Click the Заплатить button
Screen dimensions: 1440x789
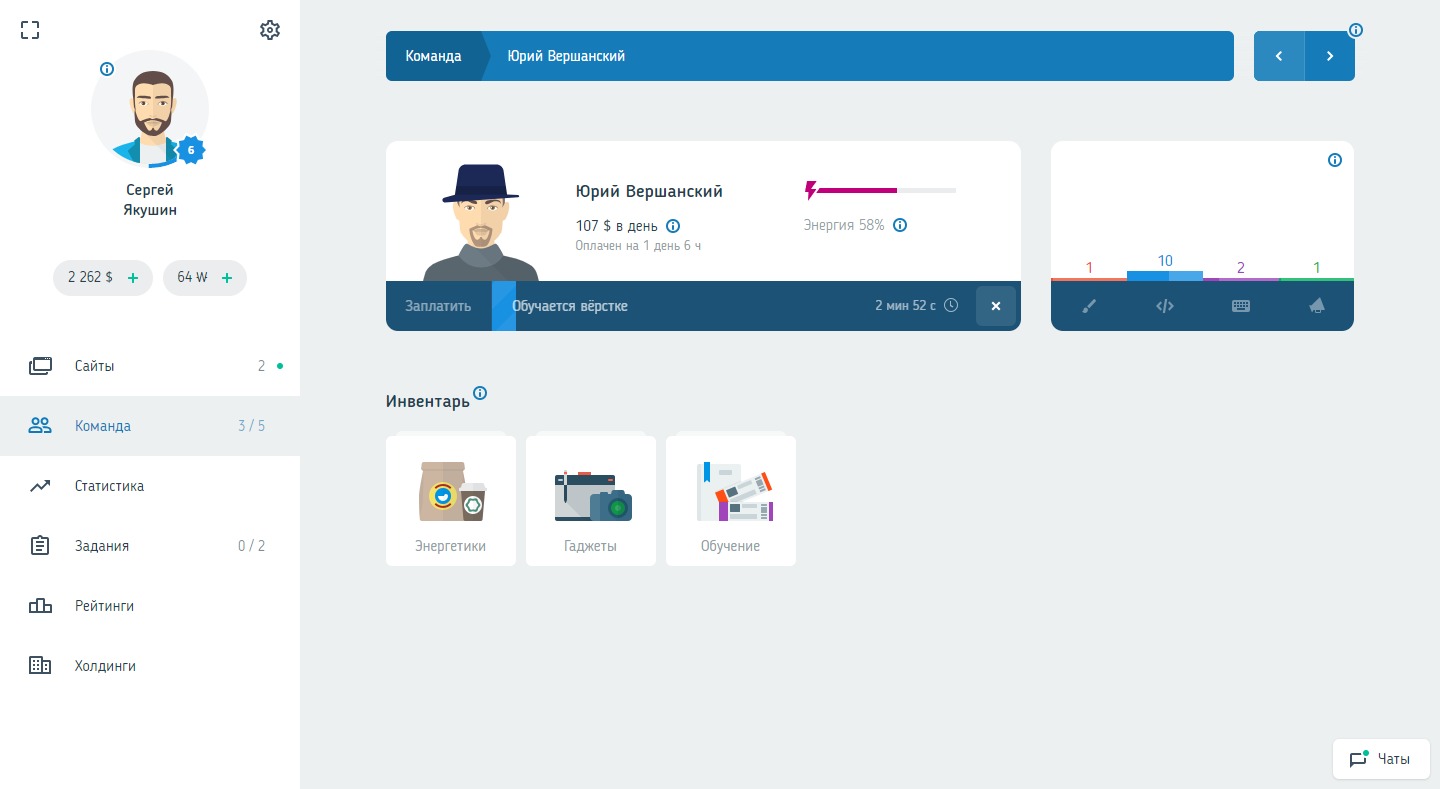(438, 306)
